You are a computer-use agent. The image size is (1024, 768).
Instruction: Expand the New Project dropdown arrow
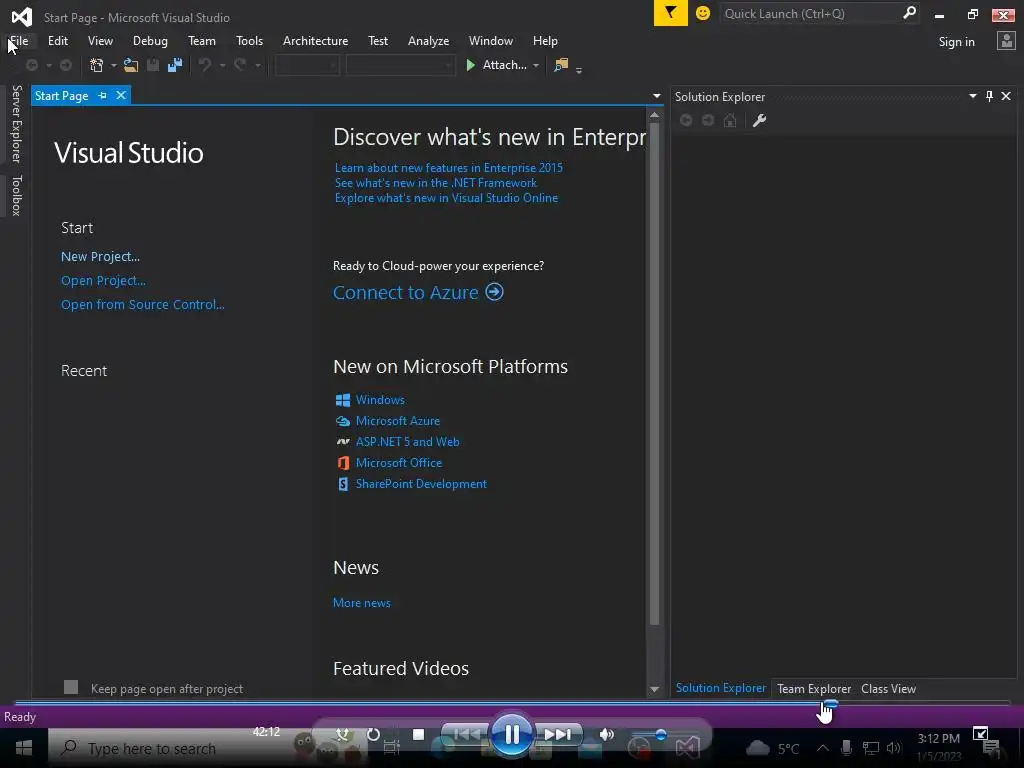pyautogui.click(x=113, y=65)
